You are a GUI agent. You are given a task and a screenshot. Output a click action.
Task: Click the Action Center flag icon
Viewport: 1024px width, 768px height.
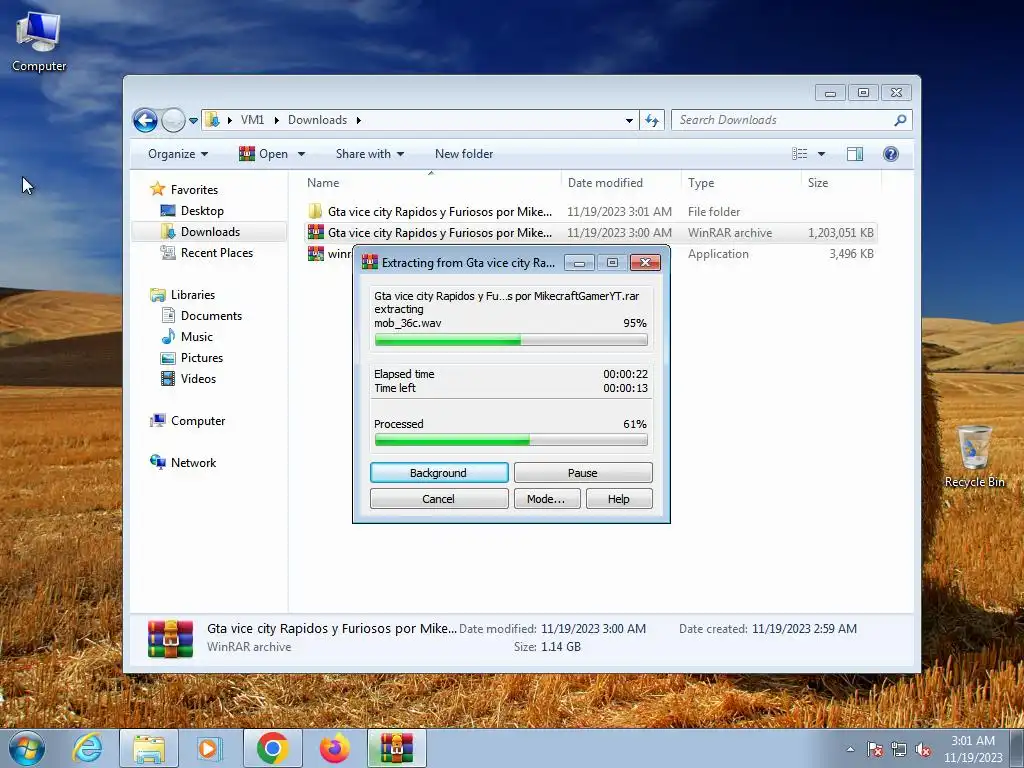[875, 749]
